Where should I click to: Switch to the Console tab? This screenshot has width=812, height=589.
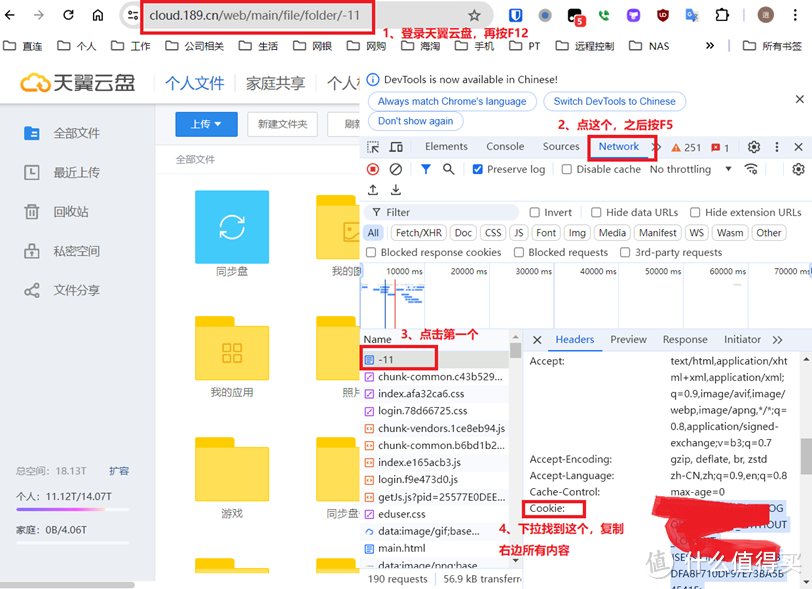pyautogui.click(x=505, y=147)
